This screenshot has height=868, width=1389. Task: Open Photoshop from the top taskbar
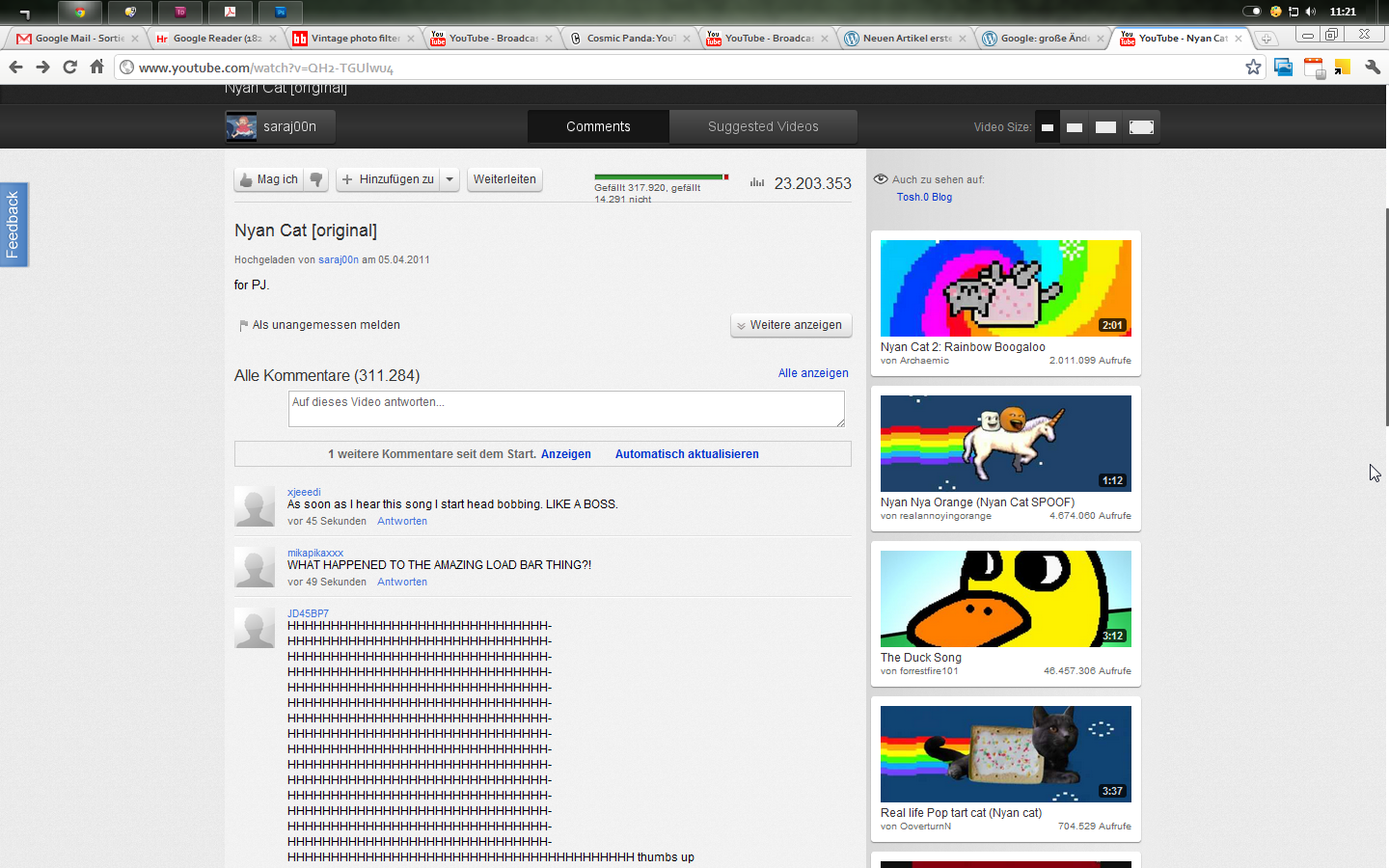coord(281,12)
